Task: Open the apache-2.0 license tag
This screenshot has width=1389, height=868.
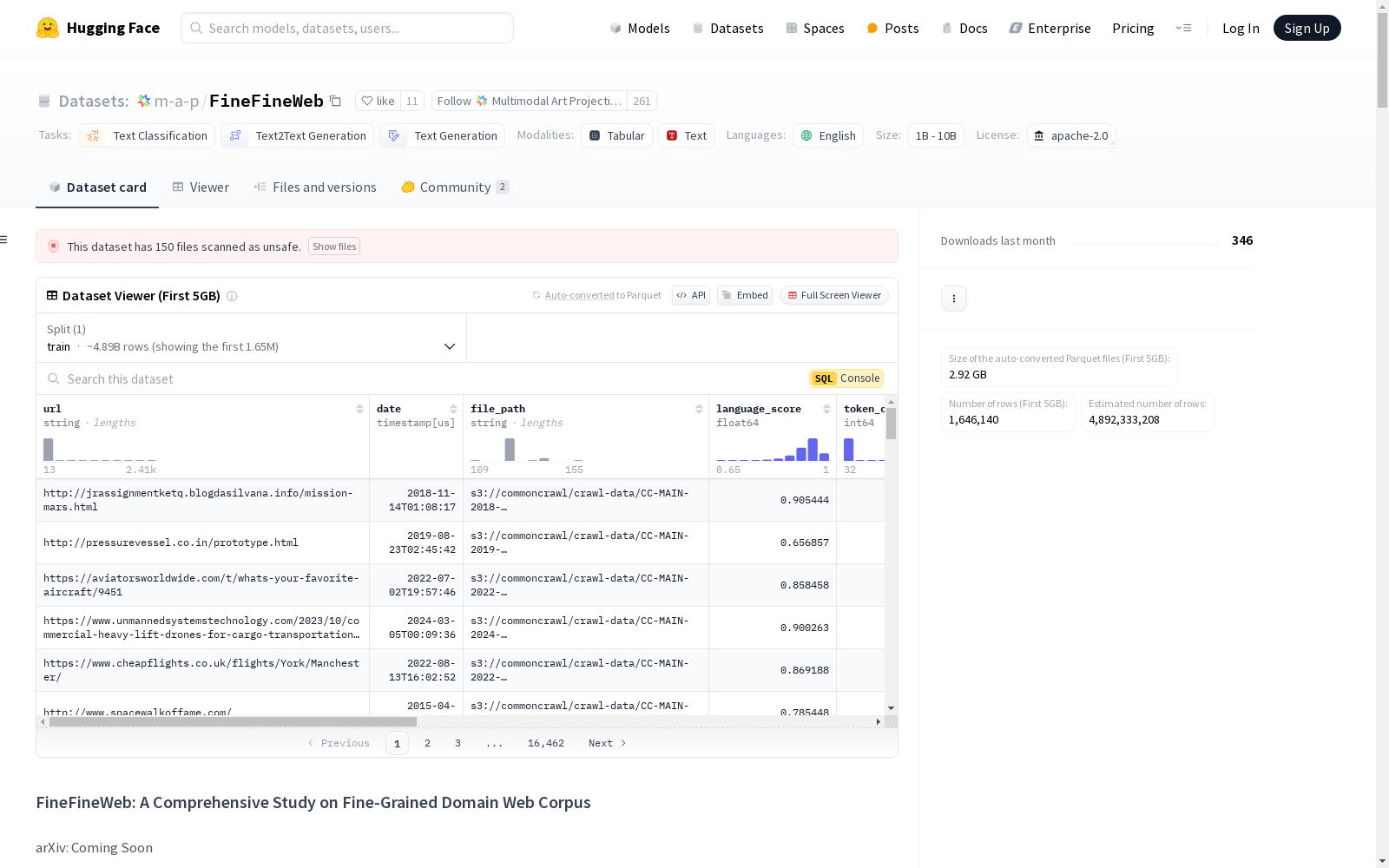Action: (1071, 135)
